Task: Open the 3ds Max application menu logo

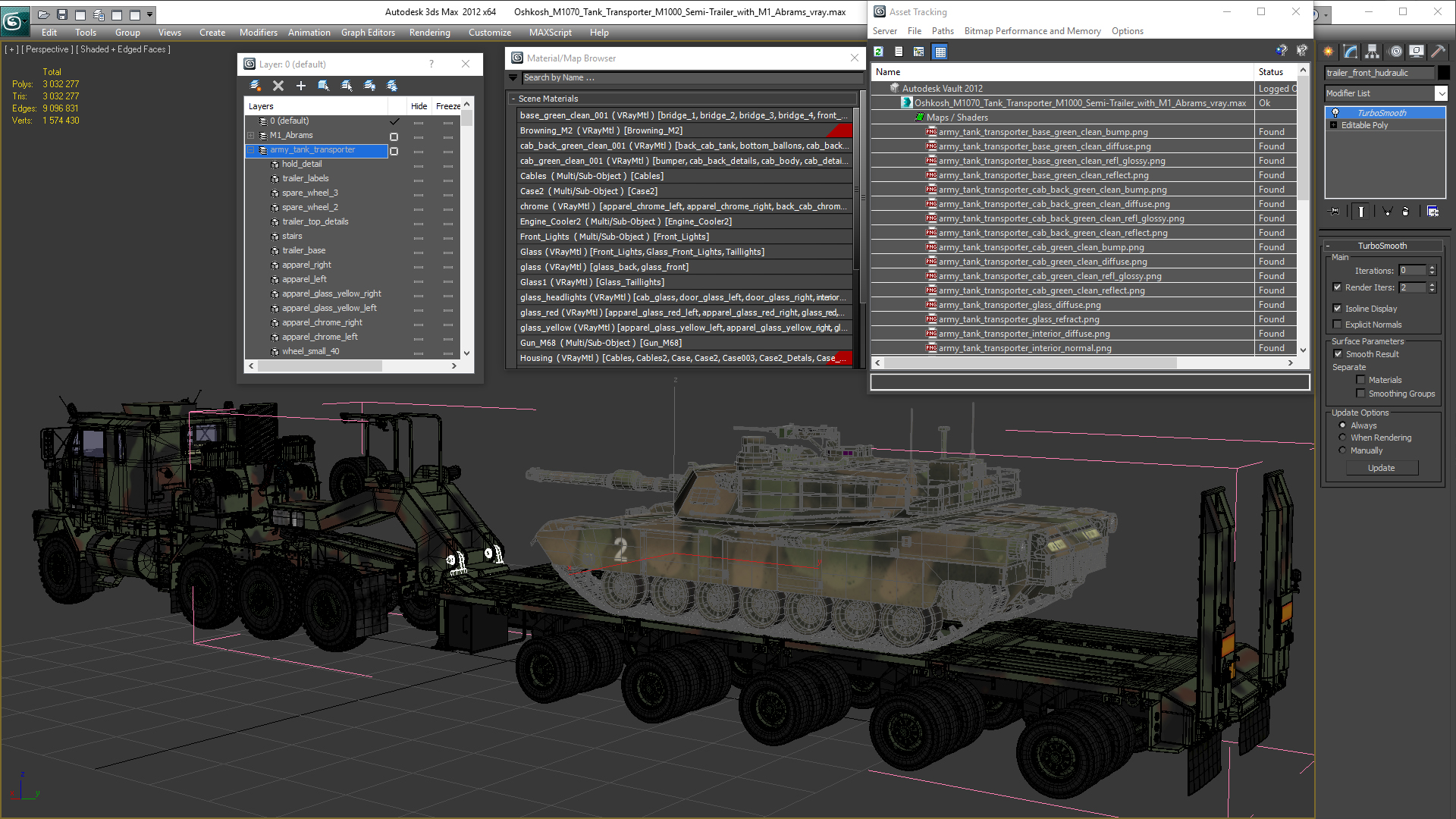Action: point(14,20)
